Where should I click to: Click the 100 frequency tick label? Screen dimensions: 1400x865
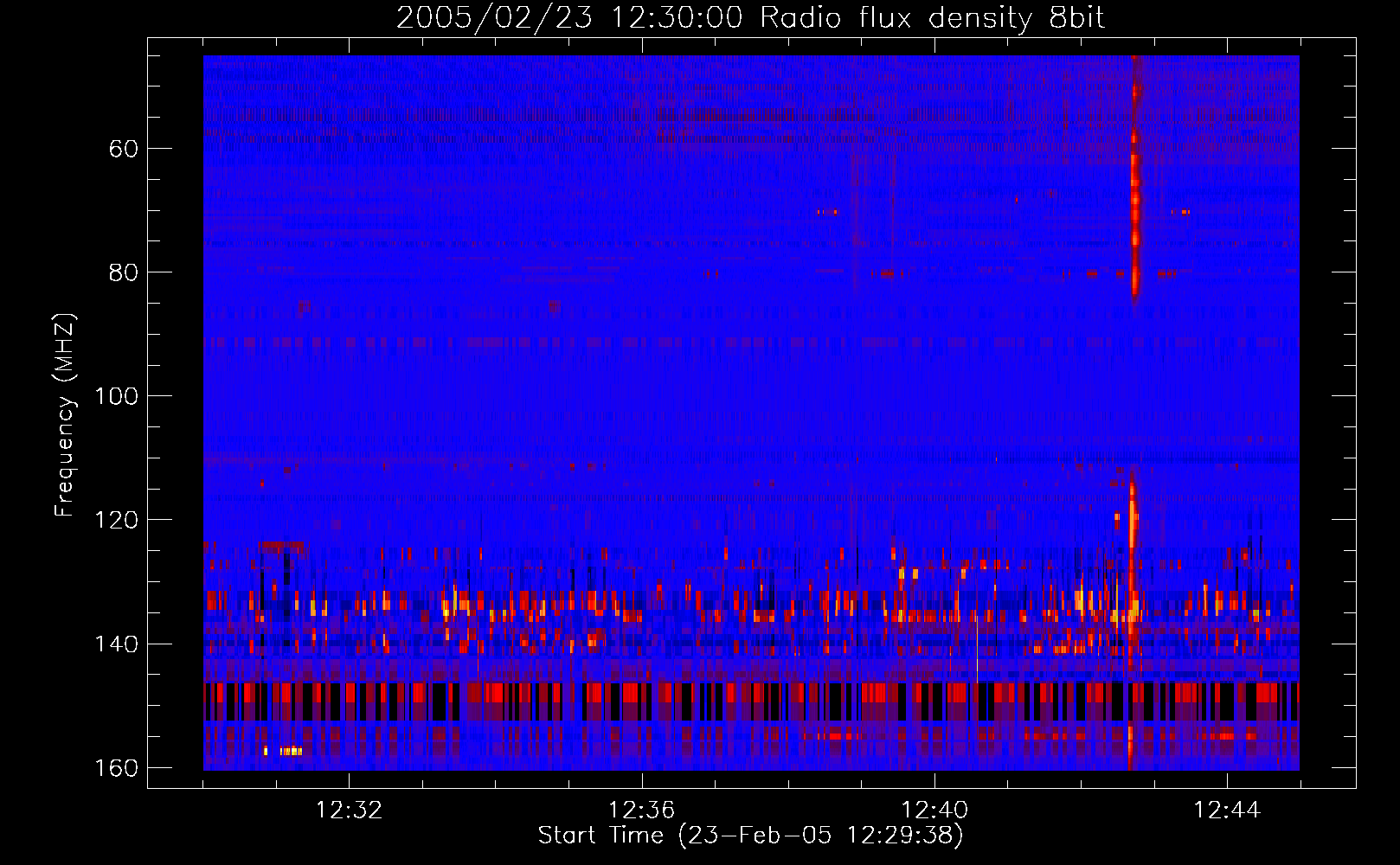[x=117, y=396]
